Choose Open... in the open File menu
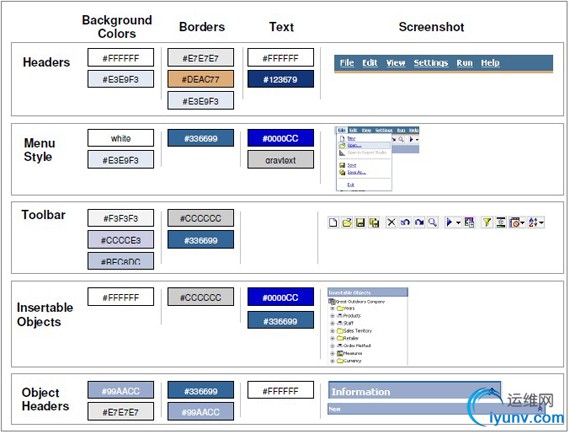Screen dimensions: 570x434 pyautogui.click(x=354, y=145)
